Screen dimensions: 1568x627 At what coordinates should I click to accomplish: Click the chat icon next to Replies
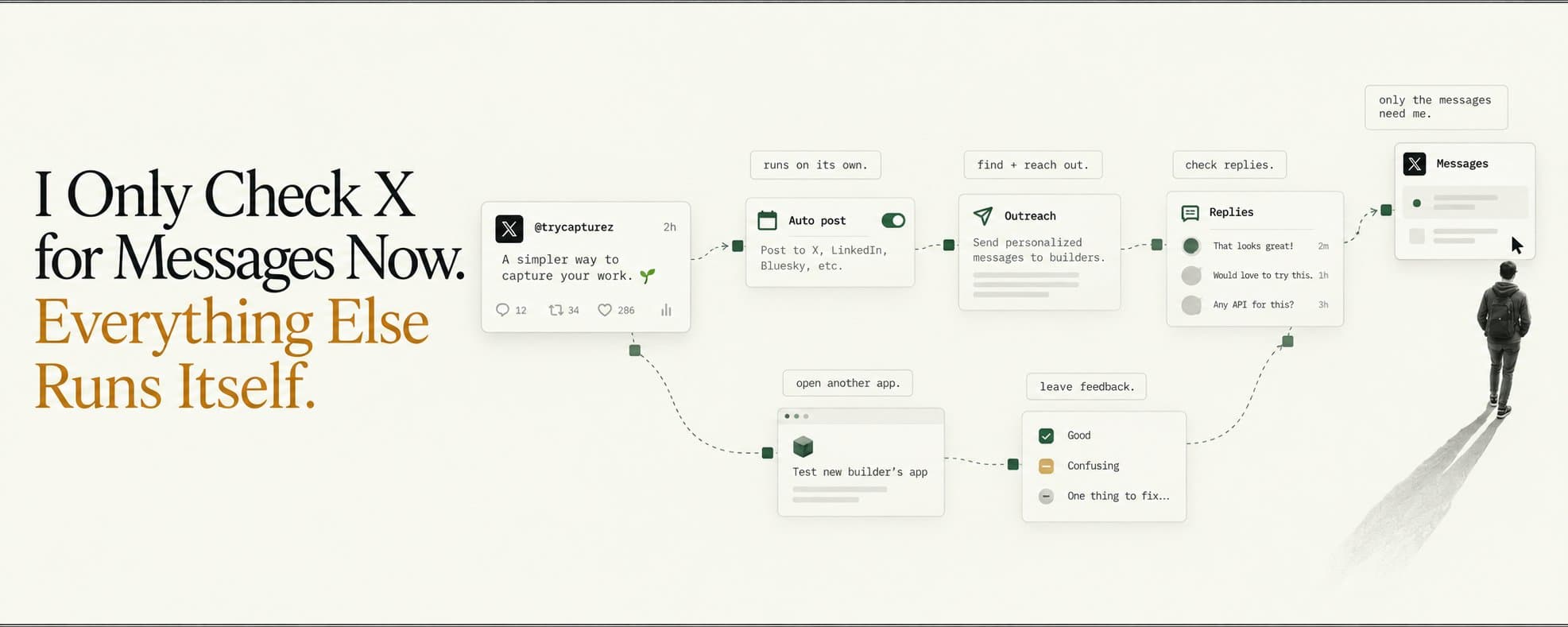[1190, 213]
